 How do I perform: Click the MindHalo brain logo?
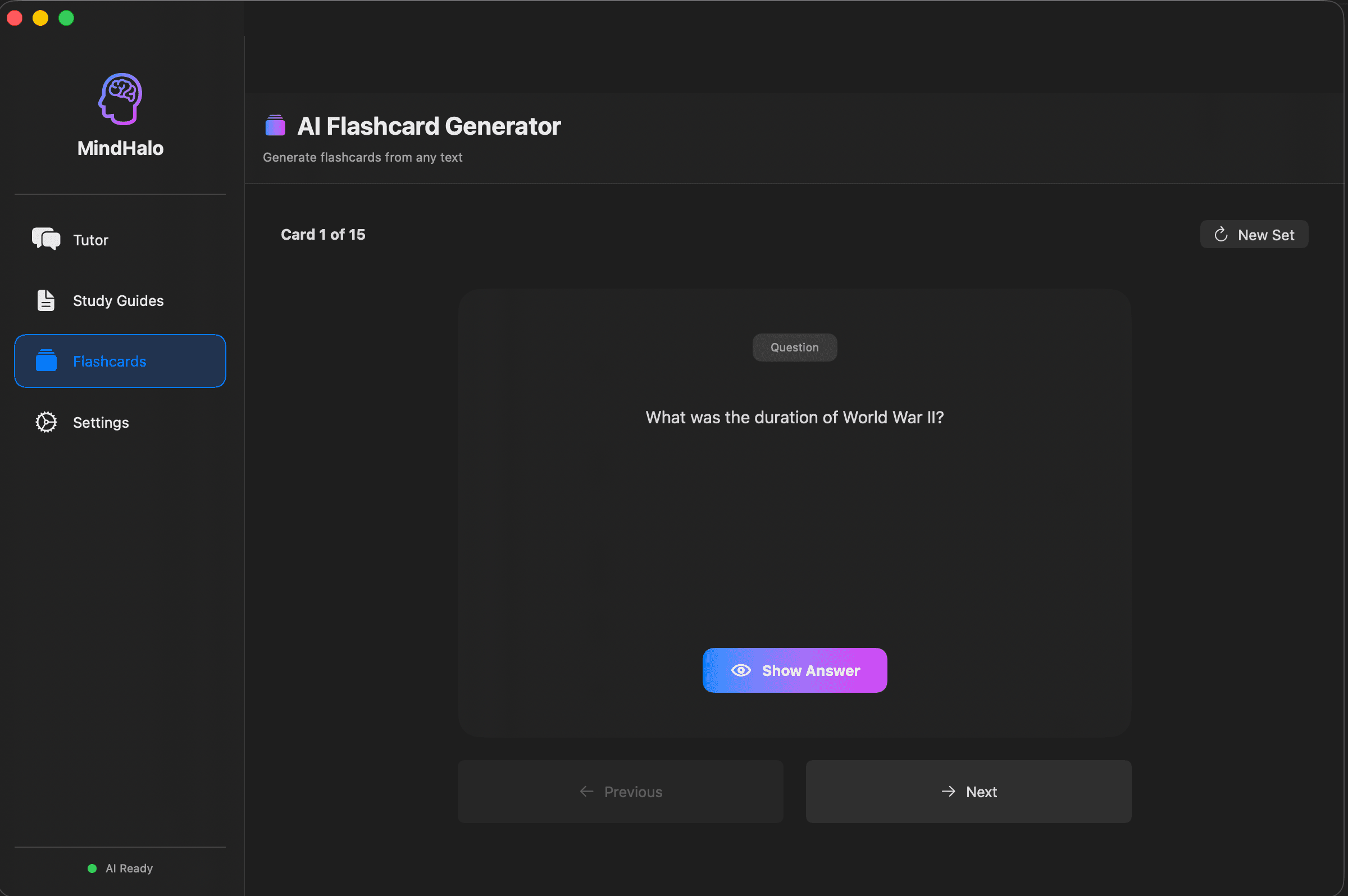120,98
